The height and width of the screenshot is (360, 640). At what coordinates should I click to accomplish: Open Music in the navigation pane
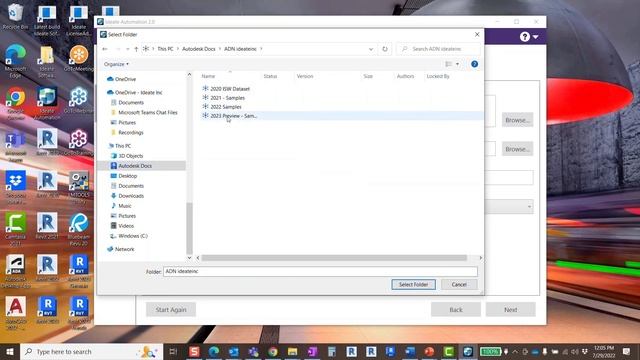[x=121, y=206]
